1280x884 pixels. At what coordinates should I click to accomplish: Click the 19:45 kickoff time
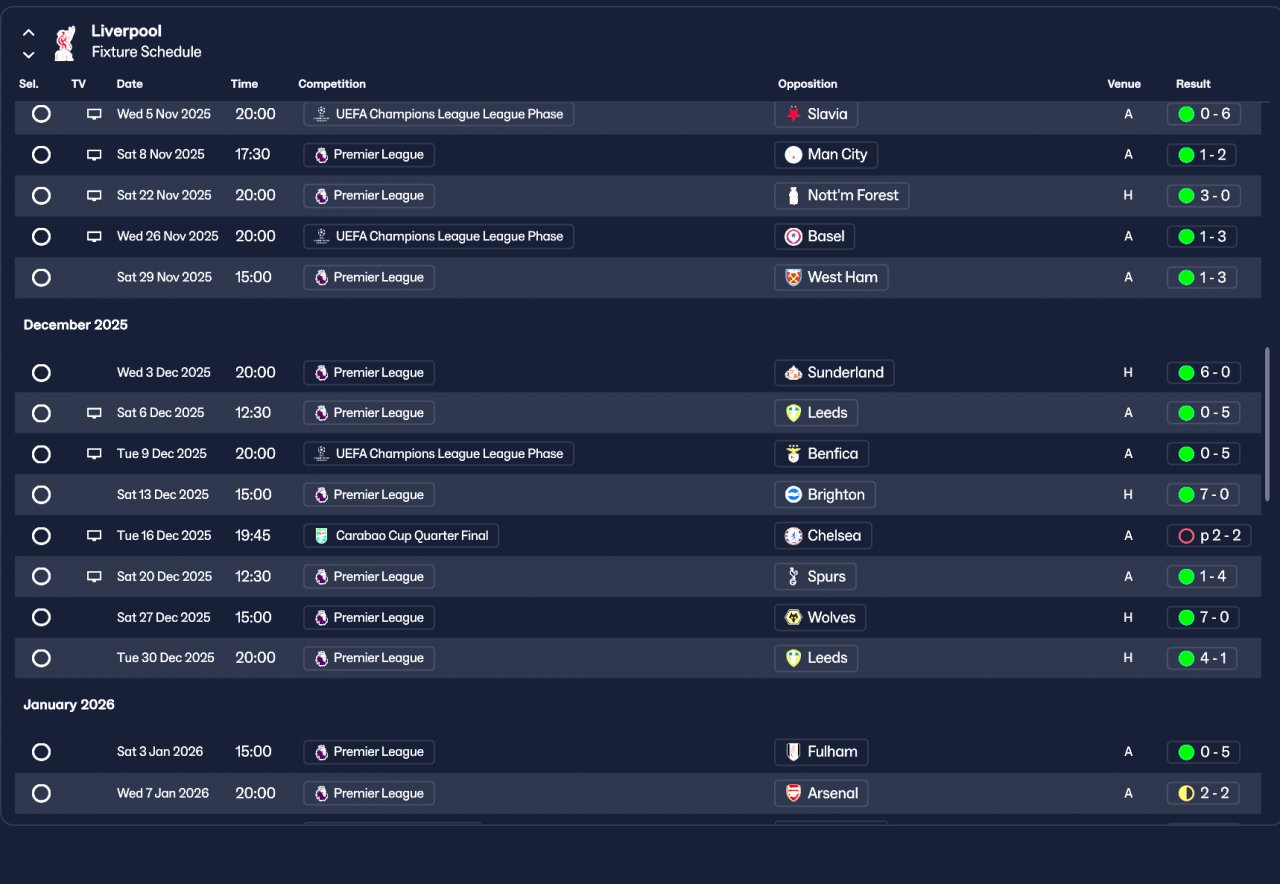pyautogui.click(x=253, y=536)
